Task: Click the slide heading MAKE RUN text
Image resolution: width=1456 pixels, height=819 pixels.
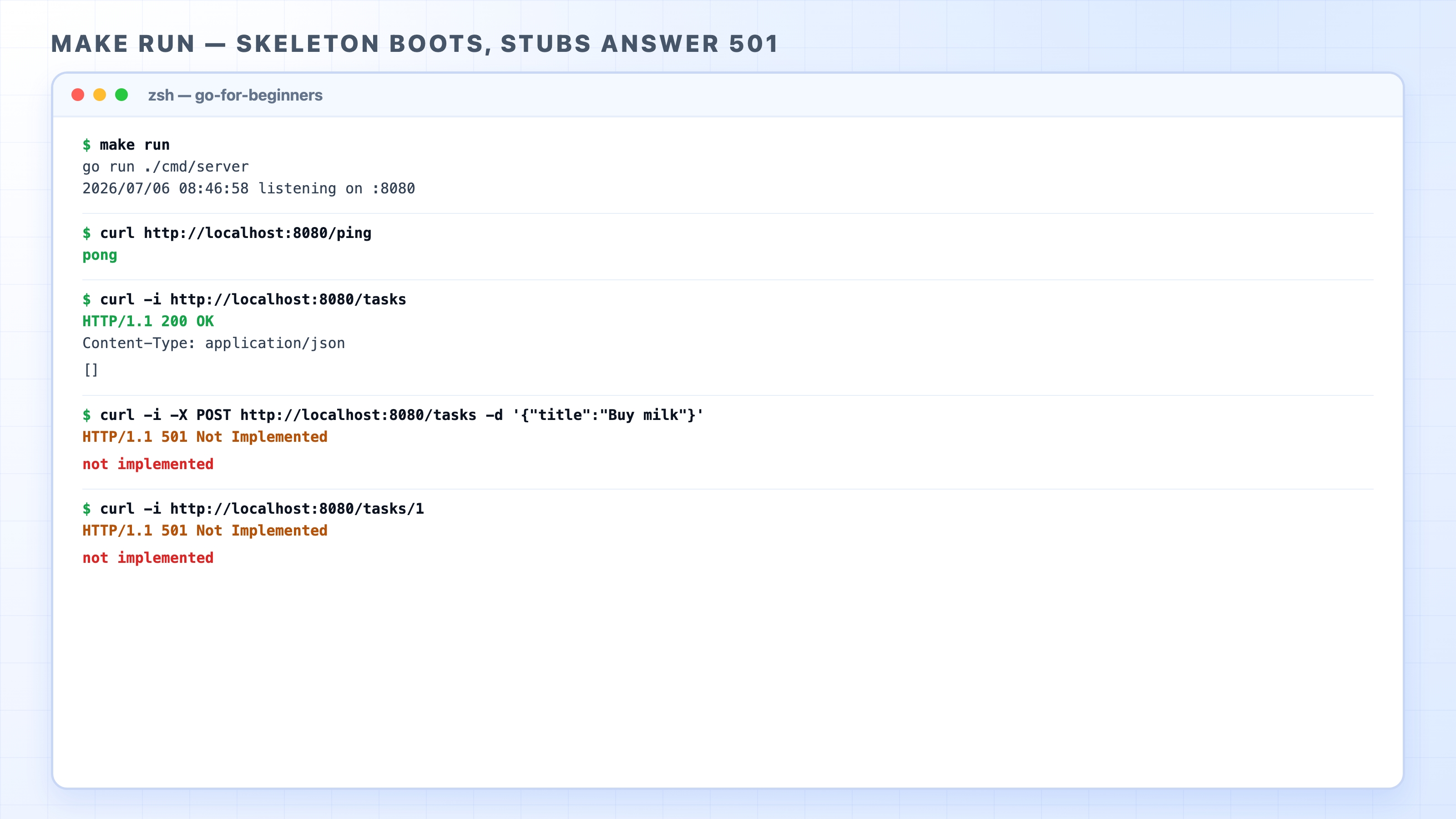Action: point(123,44)
